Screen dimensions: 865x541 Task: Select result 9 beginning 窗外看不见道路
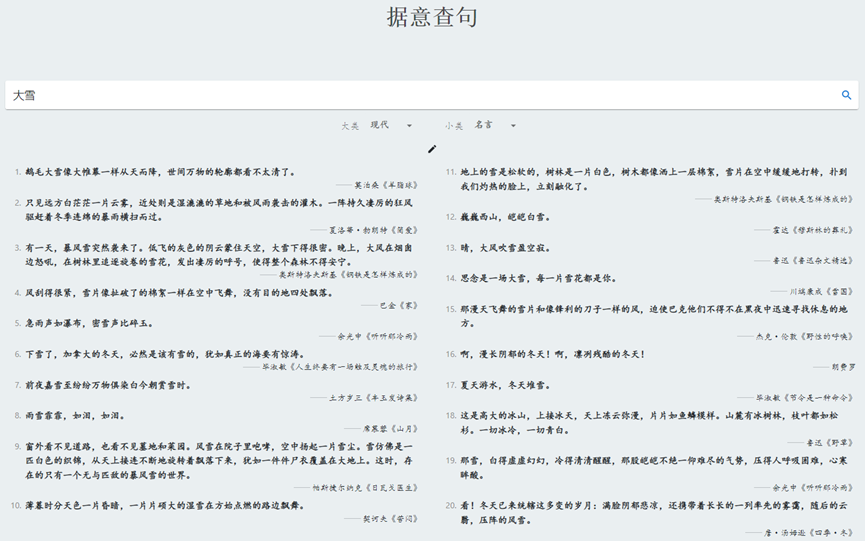(219, 460)
